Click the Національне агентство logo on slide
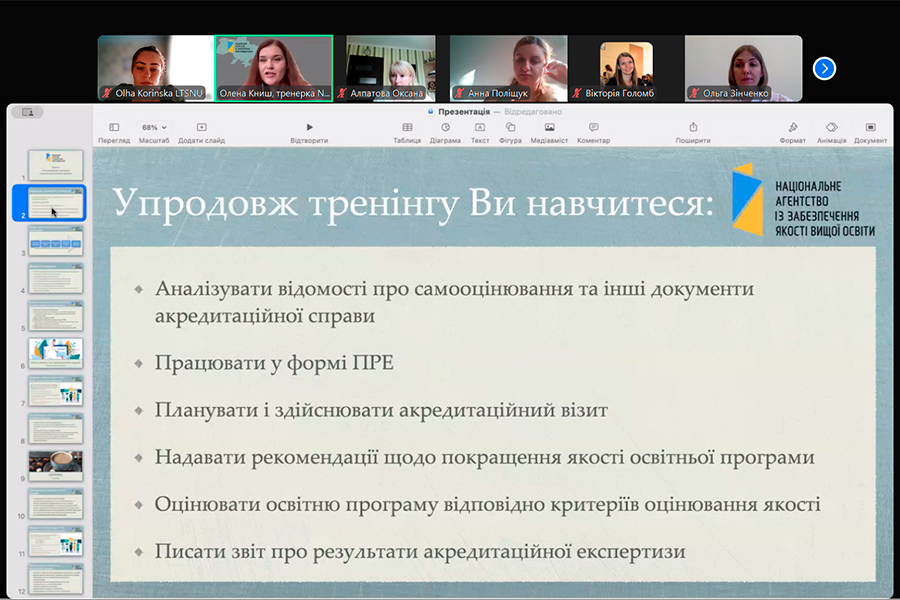This screenshot has width=900, height=600. pos(803,199)
